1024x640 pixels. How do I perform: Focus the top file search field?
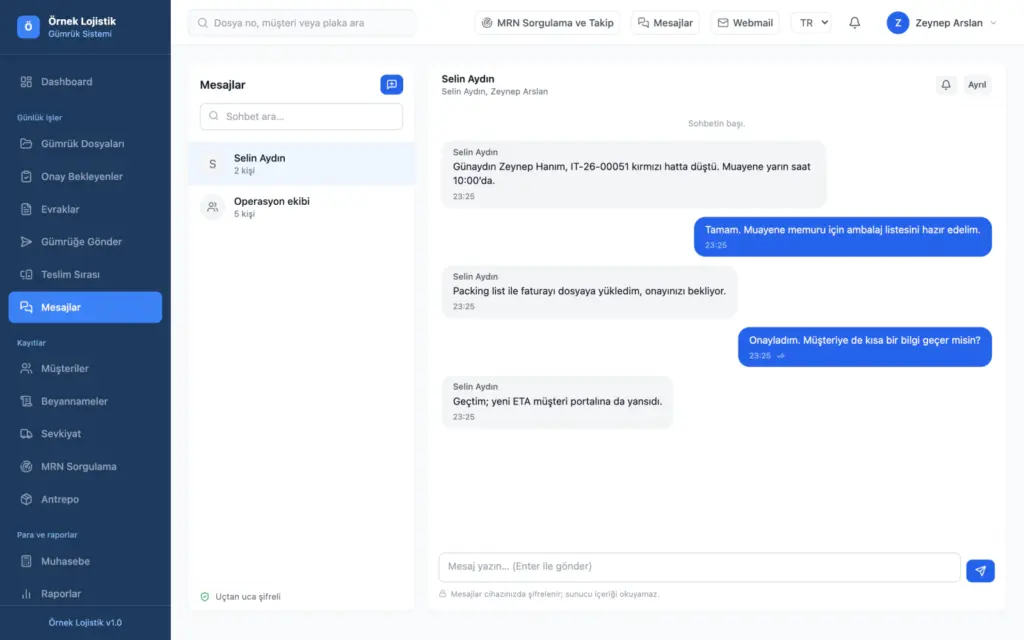pyautogui.click(x=302, y=23)
